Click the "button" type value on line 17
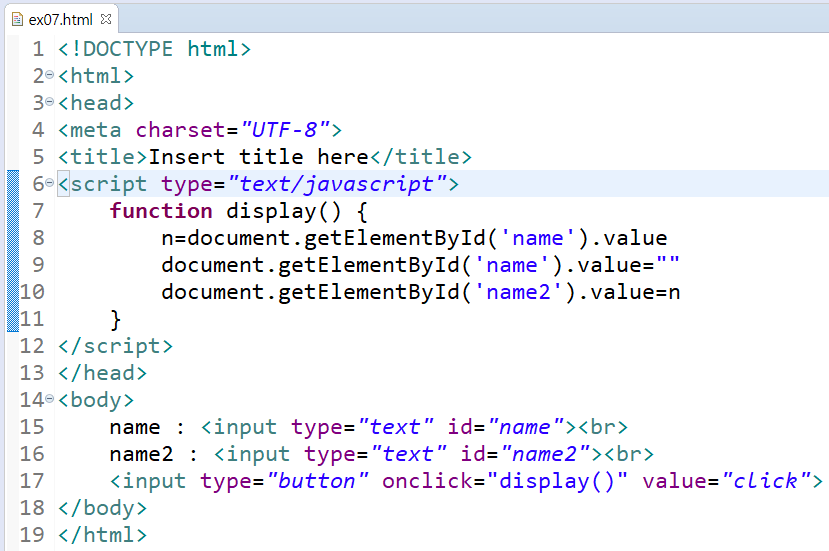This screenshot has height=551, width=829. pos(318,481)
